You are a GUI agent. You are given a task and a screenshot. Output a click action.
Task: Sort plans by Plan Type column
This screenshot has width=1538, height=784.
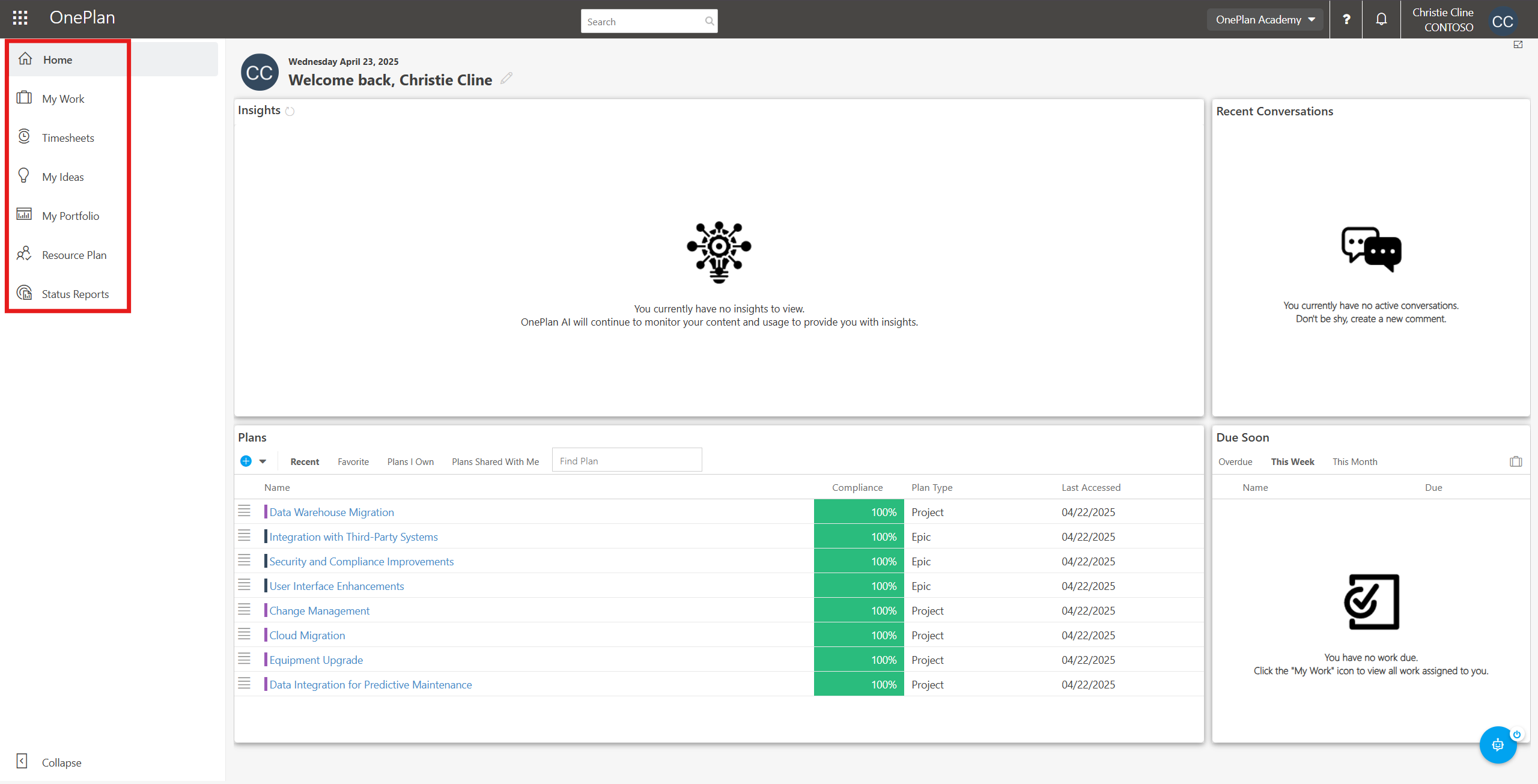click(x=932, y=487)
